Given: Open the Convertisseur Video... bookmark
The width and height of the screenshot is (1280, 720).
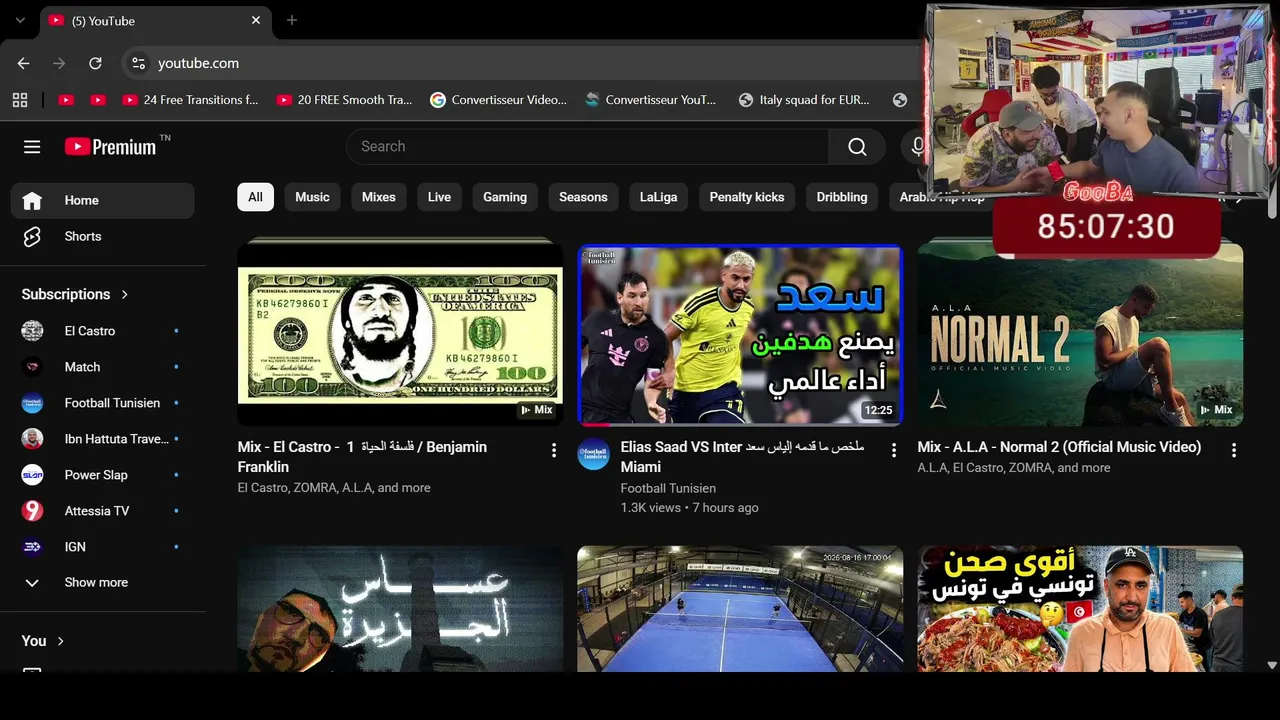Looking at the screenshot, I should pyautogui.click(x=498, y=100).
